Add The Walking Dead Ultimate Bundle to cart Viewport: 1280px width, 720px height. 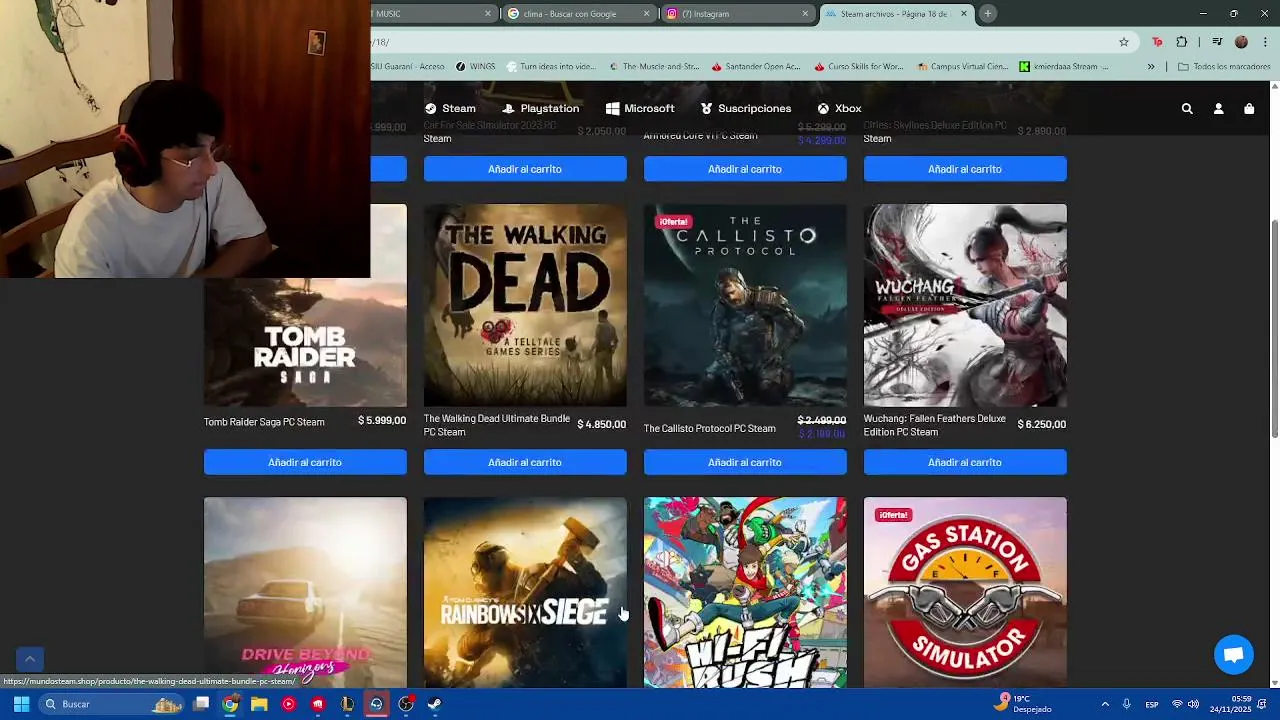(x=525, y=462)
